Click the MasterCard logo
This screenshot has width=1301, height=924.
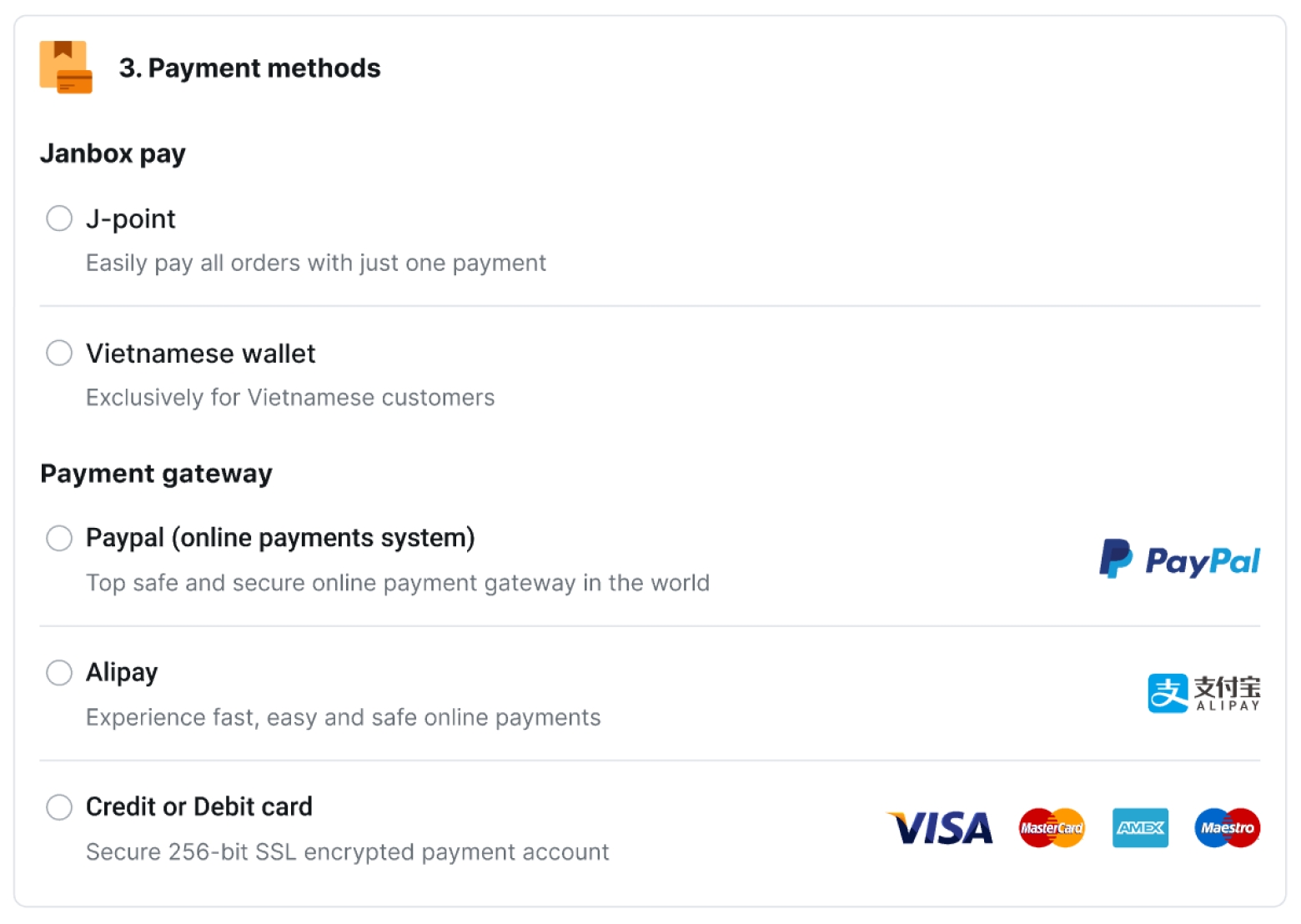[x=1052, y=828]
